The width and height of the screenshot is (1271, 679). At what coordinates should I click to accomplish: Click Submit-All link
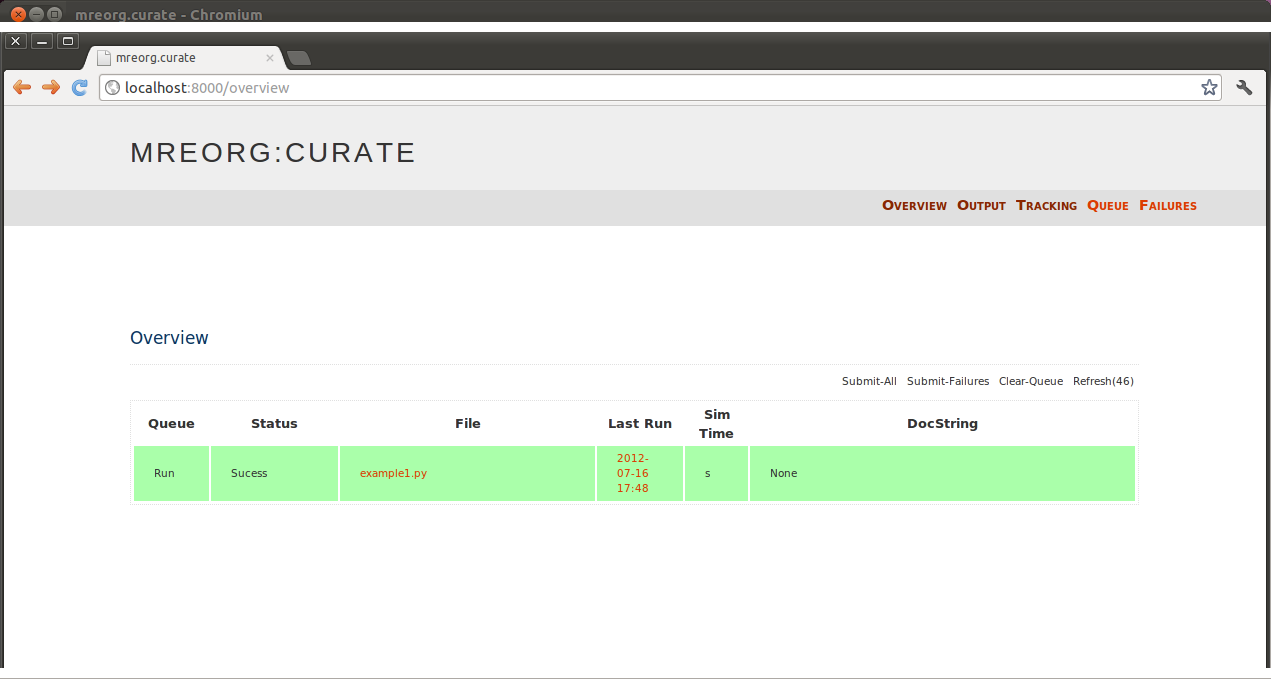coord(869,381)
